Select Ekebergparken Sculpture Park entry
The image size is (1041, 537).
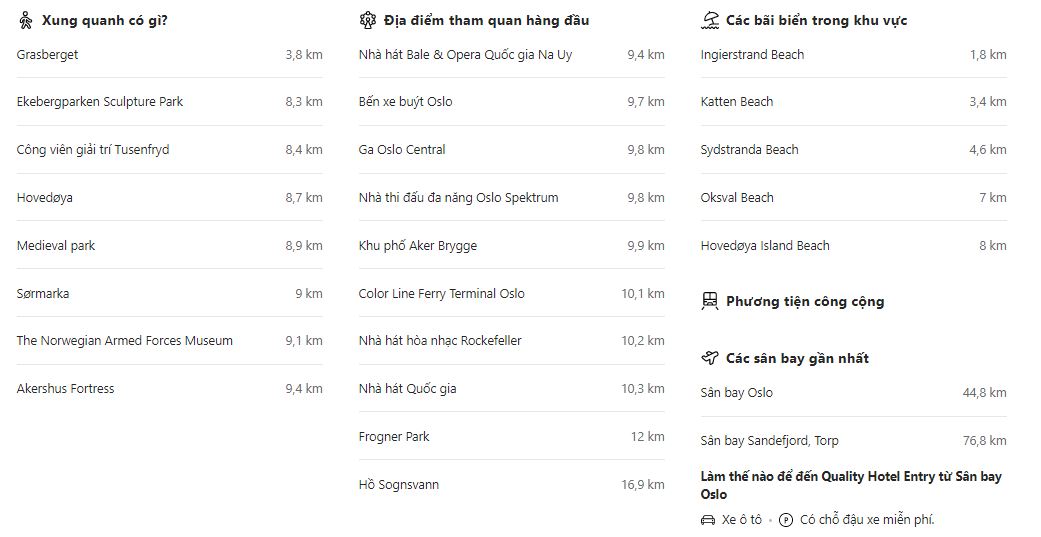point(169,102)
